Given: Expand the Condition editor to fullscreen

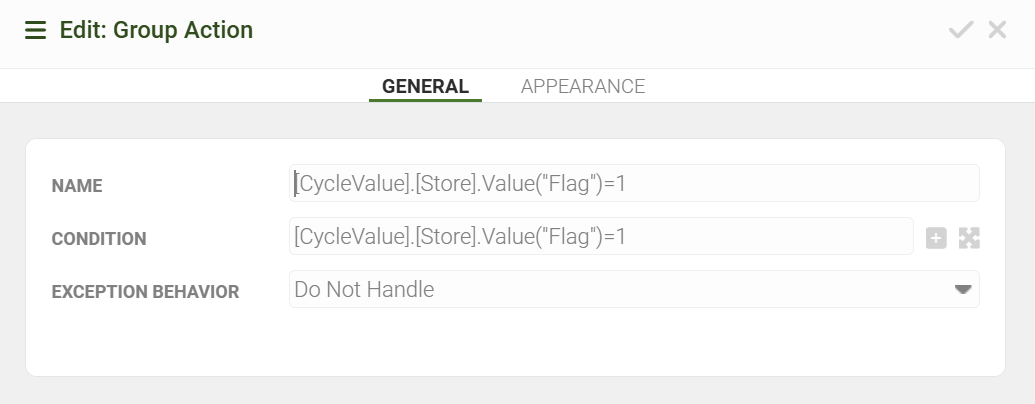Looking at the screenshot, I should coord(969,238).
